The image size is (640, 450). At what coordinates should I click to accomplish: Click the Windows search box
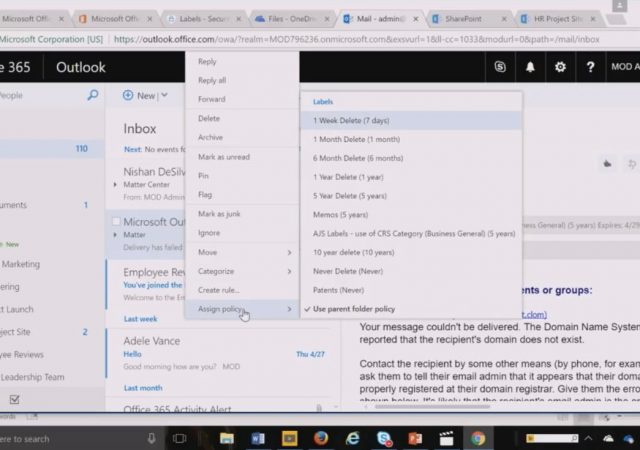point(69,439)
